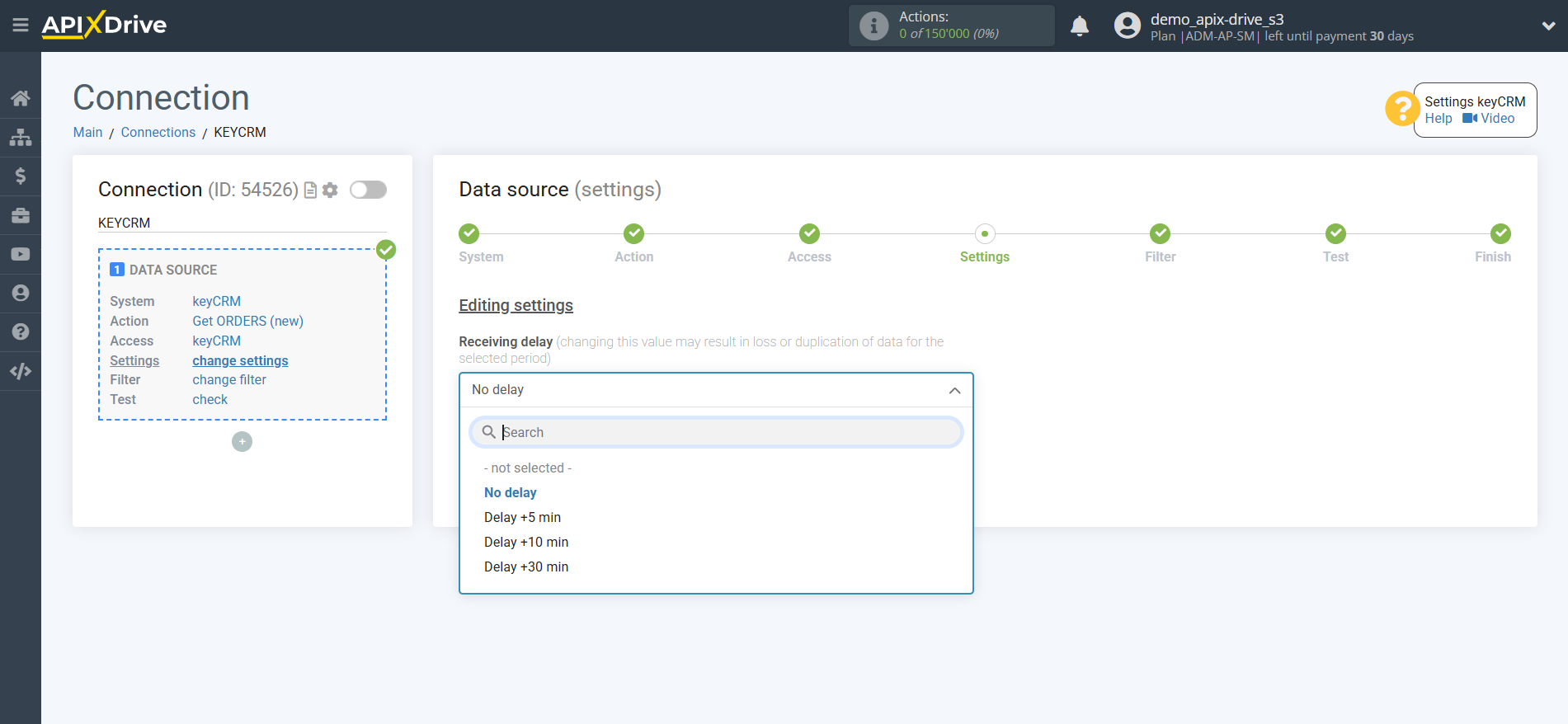Open the Home sidebar icon
Screen dimensions: 1568x724
tap(21, 98)
